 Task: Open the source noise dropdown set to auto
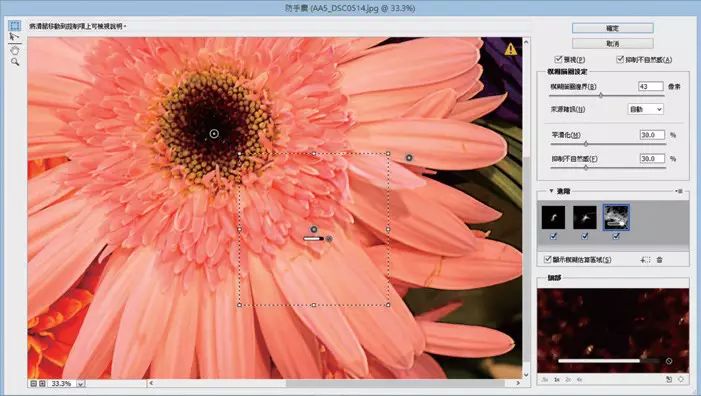(x=646, y=109)
